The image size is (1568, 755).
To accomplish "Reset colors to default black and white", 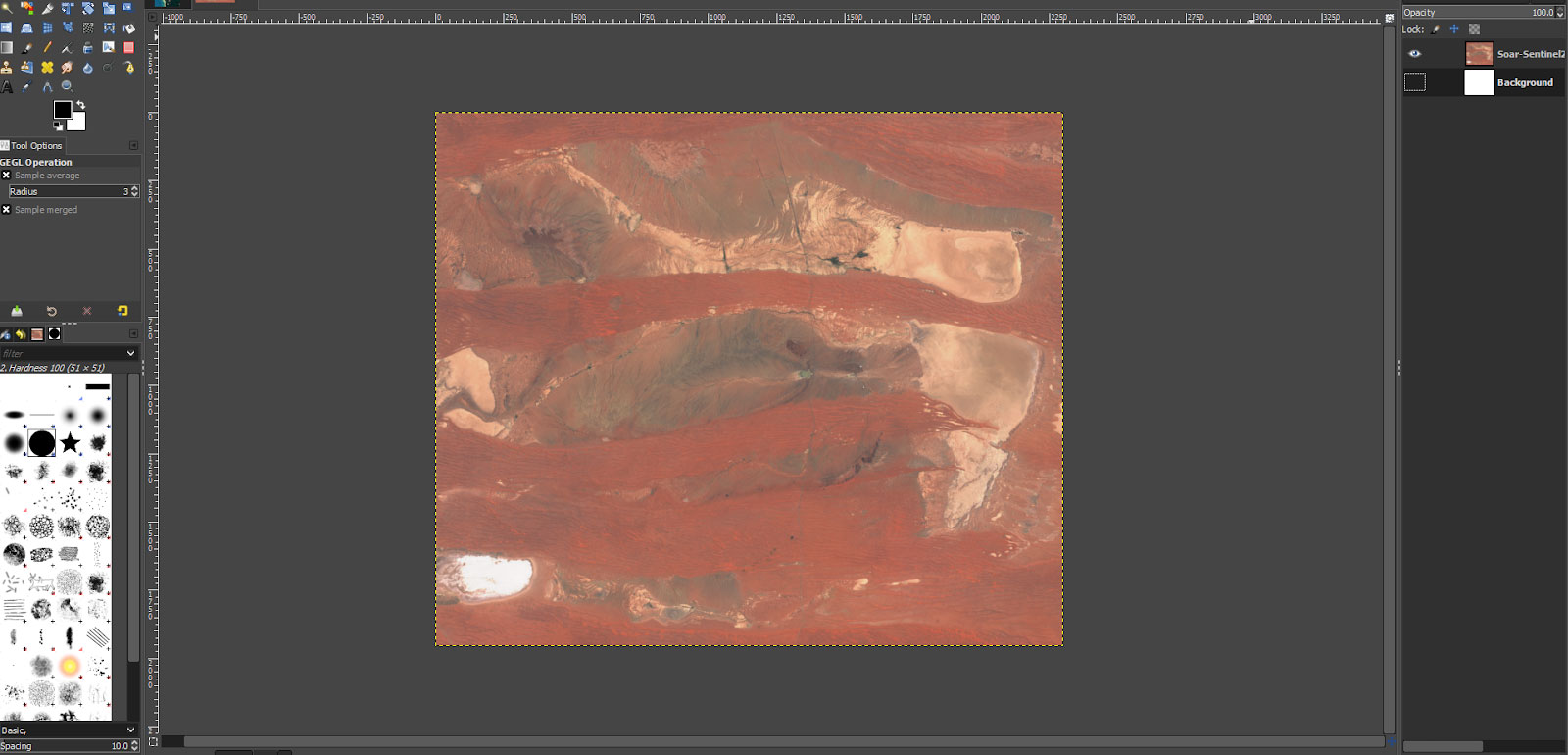I will tap(58, 126).
